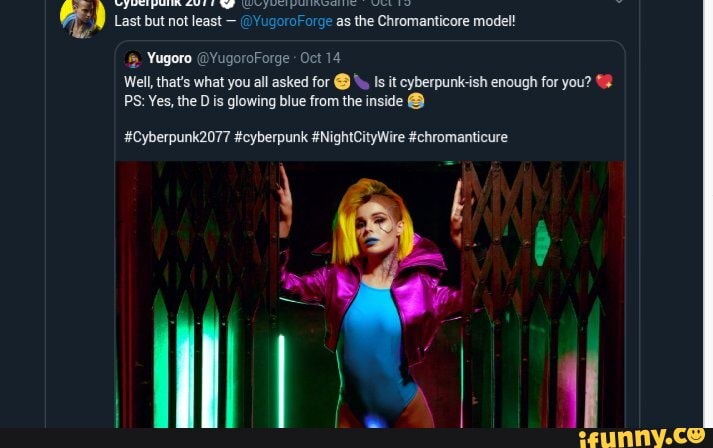This screenshot has width=713, height=448.
Task: Select the Yugoro name in quoted tweet
Action: coord(169,58)
